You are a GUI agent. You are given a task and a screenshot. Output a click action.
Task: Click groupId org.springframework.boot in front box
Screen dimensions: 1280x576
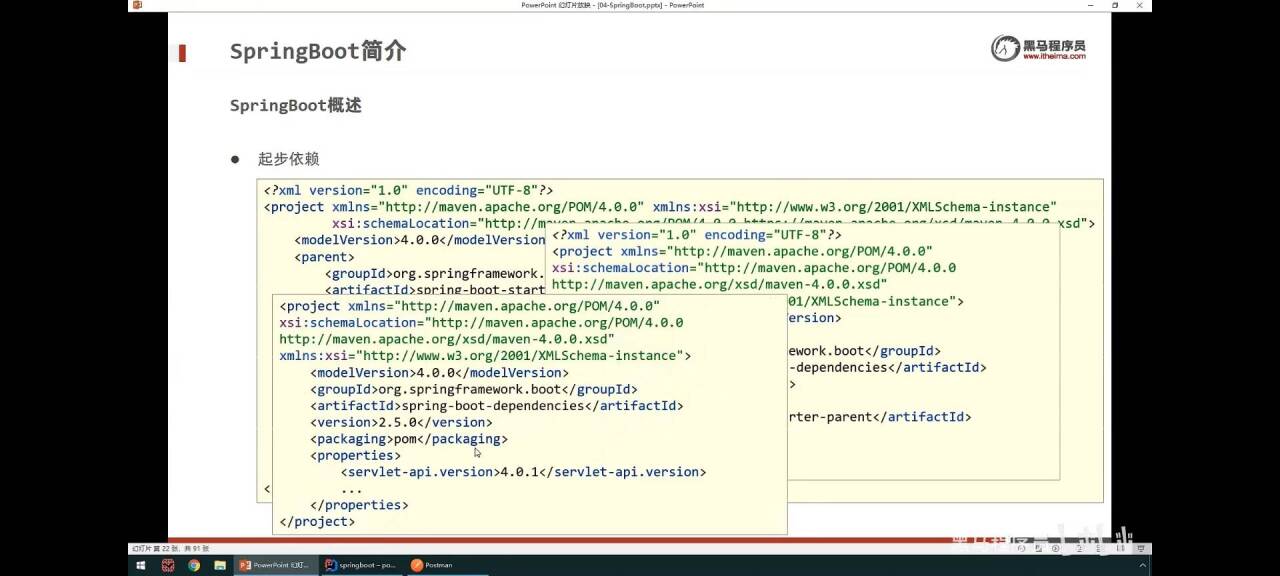[474, 389]
